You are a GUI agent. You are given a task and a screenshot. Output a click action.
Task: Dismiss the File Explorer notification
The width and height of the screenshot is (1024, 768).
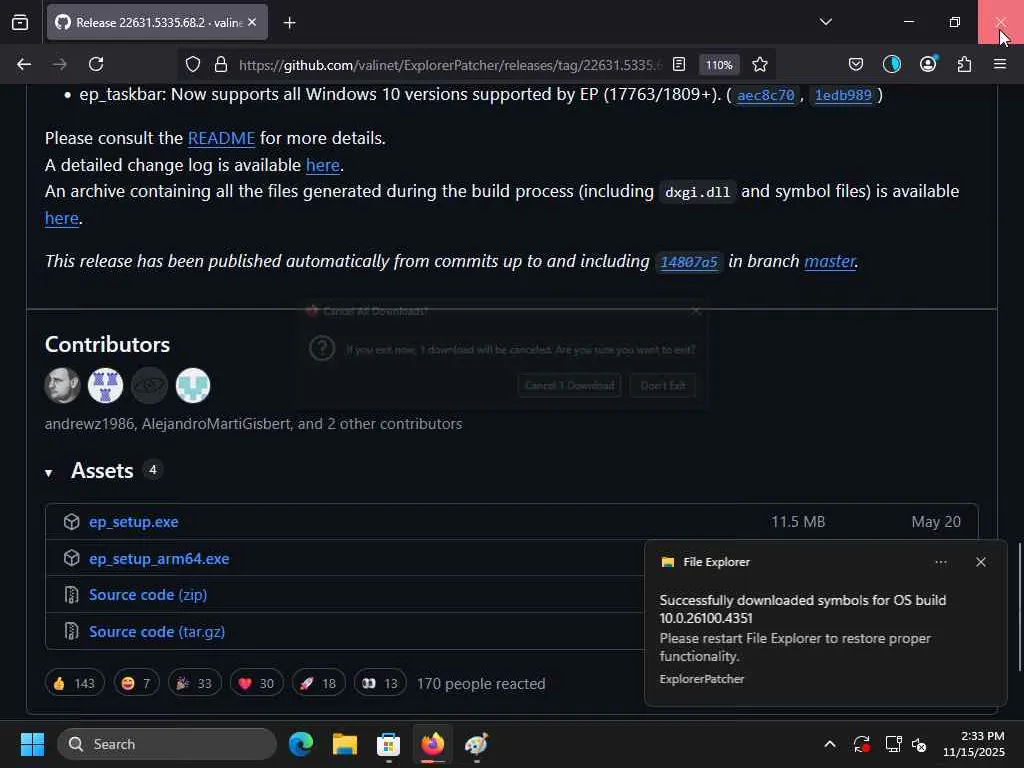(980, 562)
